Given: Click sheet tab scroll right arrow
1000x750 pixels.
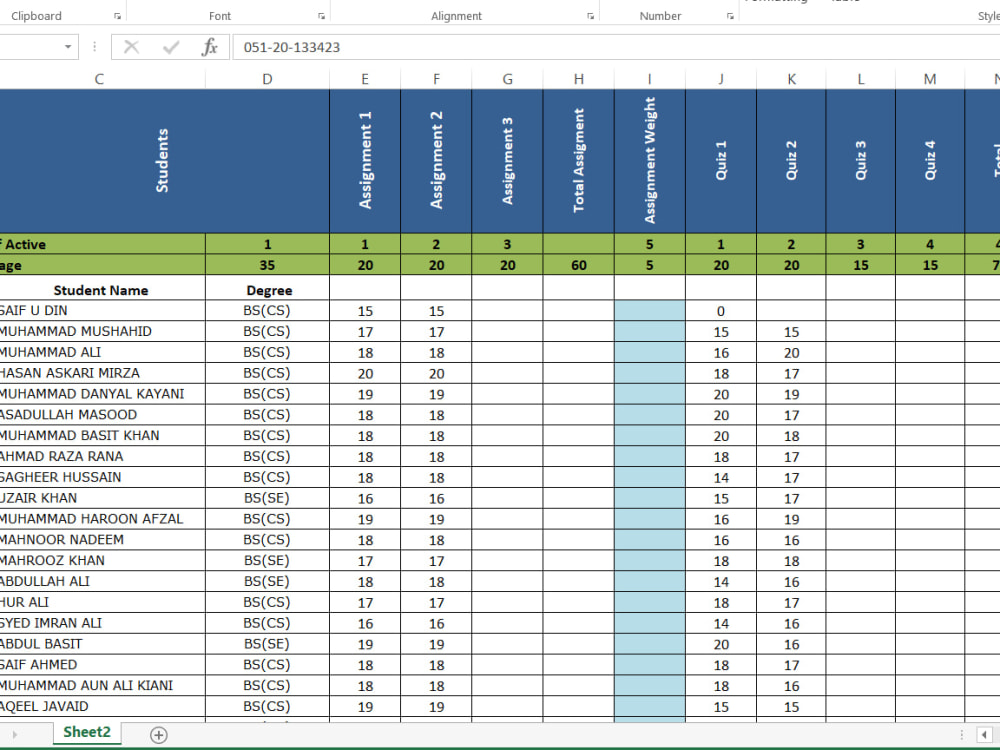Looking at the screenshot, I should [14, 735].
